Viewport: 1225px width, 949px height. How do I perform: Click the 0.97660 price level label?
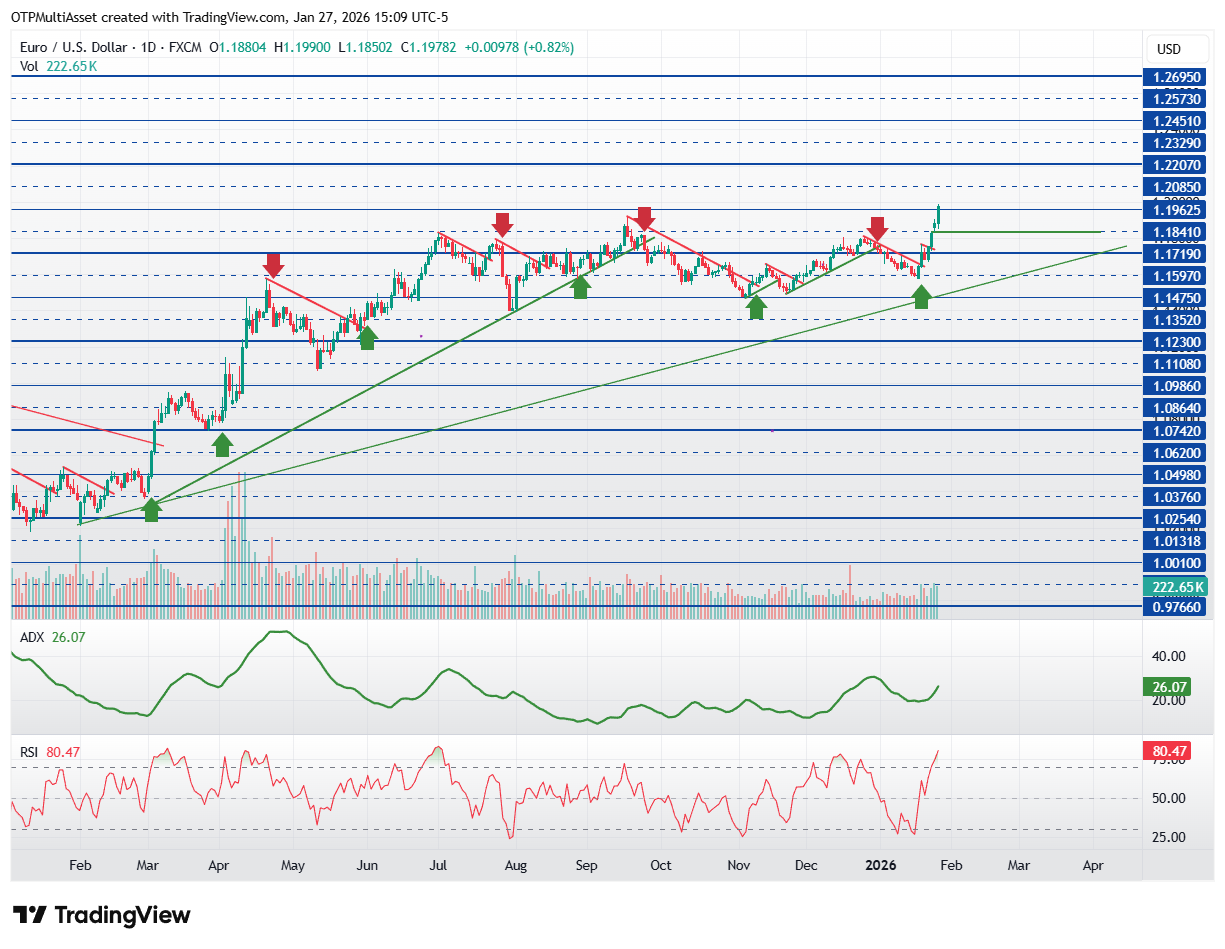[x=1176, y=606]
